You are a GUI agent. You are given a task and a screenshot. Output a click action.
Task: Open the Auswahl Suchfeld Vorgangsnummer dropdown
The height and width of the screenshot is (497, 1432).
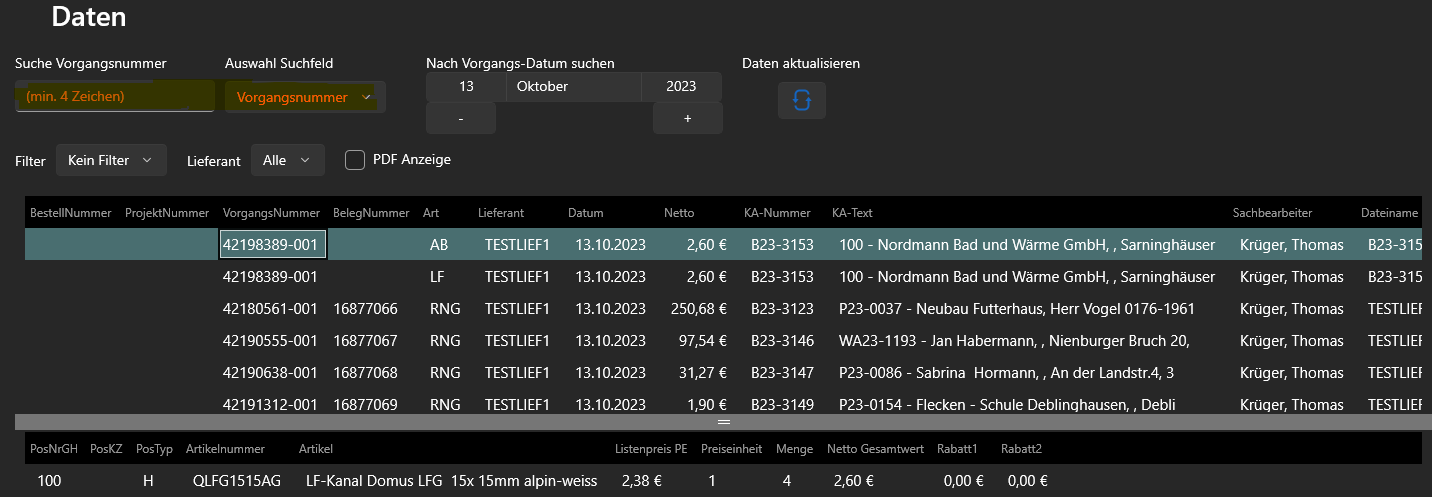point(305,97)
